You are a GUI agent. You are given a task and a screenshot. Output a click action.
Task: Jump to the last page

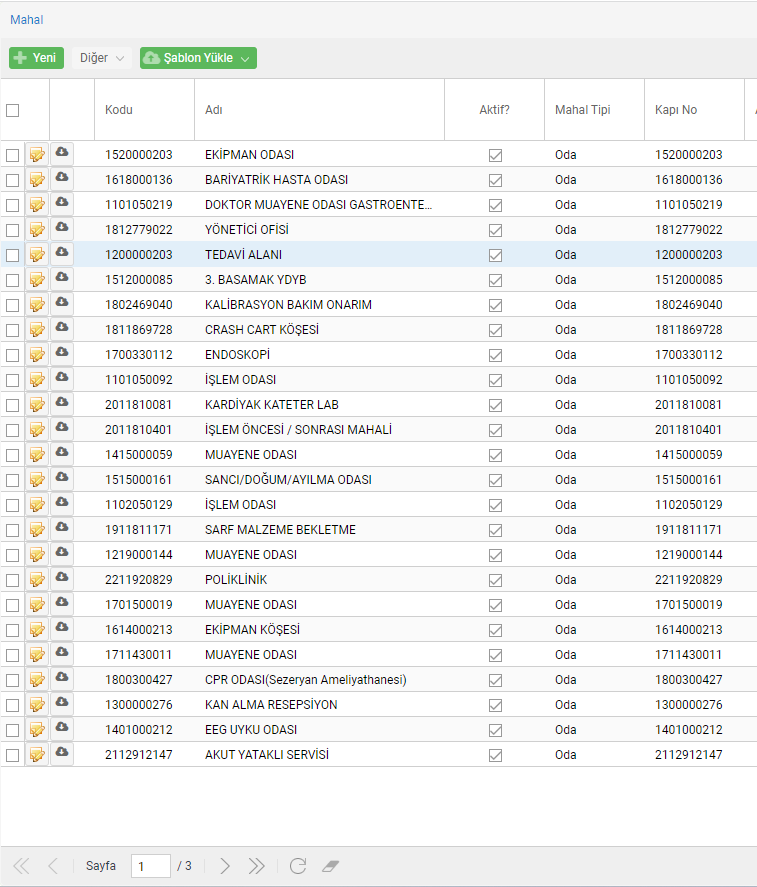coord(256,866)
